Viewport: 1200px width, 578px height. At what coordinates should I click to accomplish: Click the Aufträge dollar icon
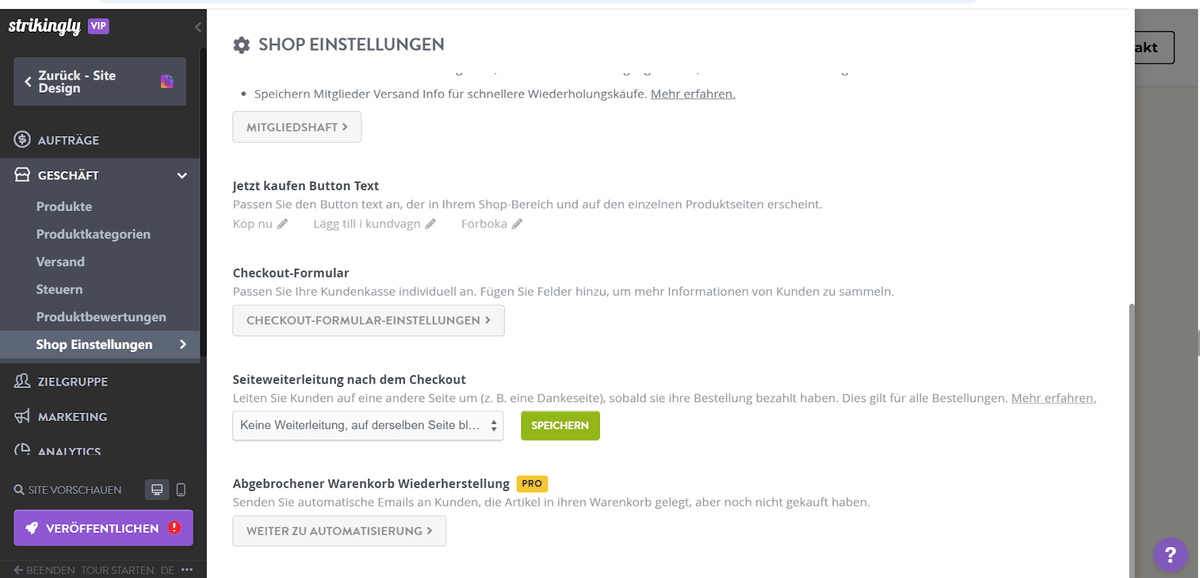22,140
